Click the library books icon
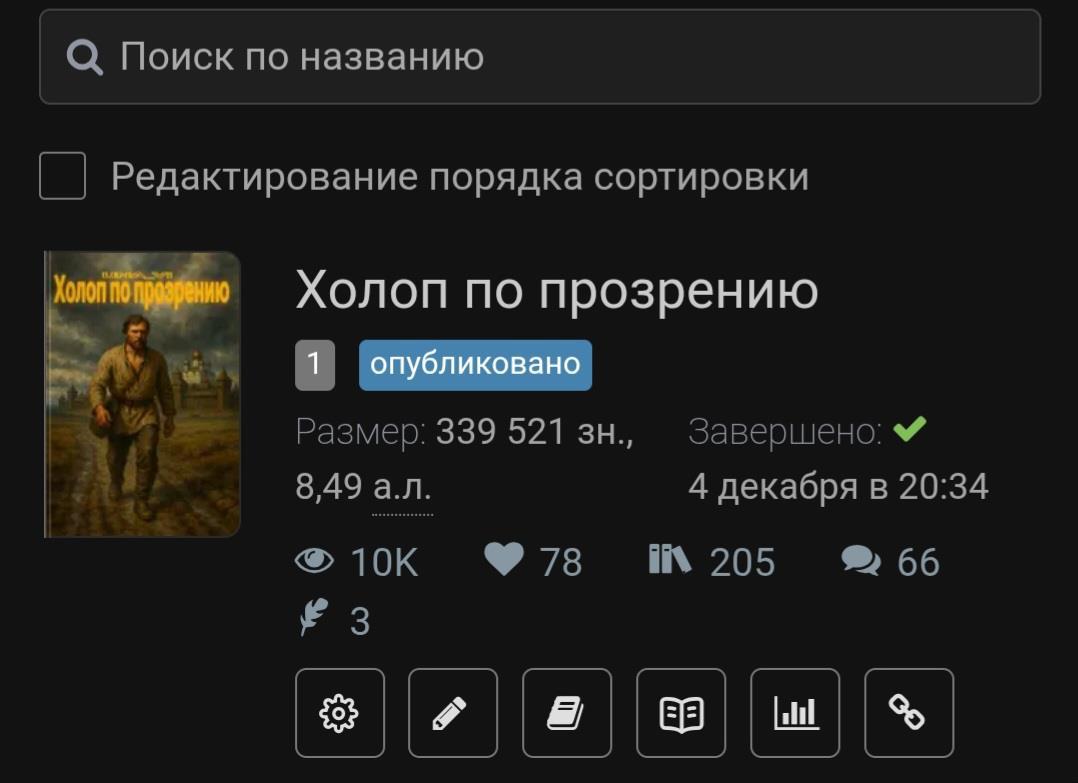This screenshot has width=1078, height=783. coord(669,559)
